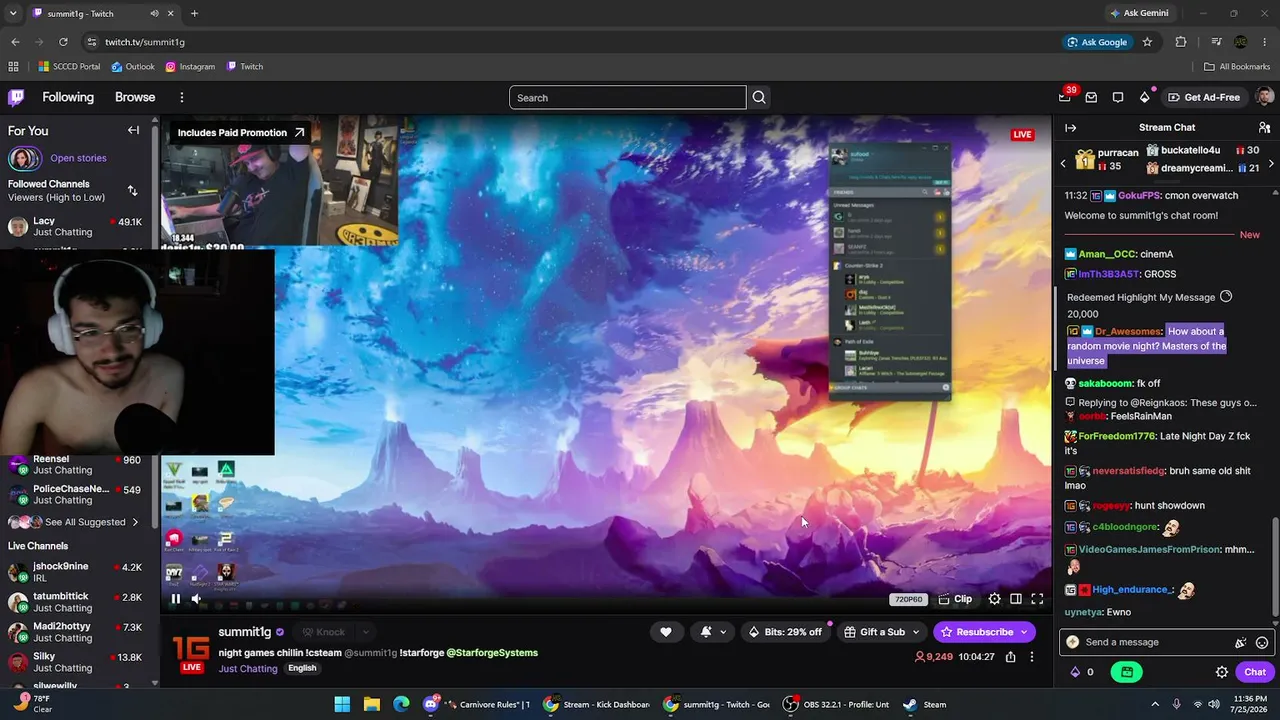This screenshot has height=720, width=1280.
Task: Open channel points balance in chat
Action: pyautogui.click(x=1082, y=672)
